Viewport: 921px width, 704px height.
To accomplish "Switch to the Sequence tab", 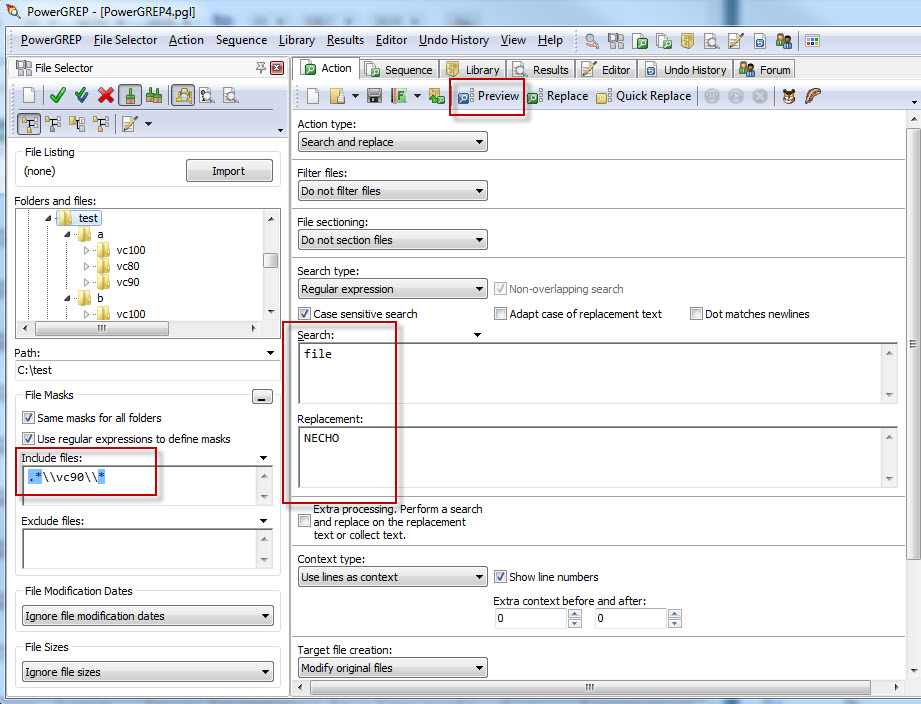I will tap(398, 69).
